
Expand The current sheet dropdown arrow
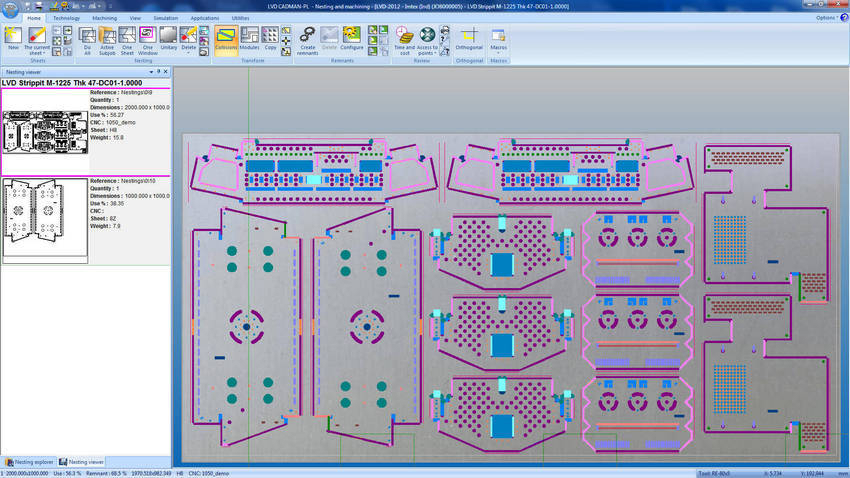click(x=44, y=54)
